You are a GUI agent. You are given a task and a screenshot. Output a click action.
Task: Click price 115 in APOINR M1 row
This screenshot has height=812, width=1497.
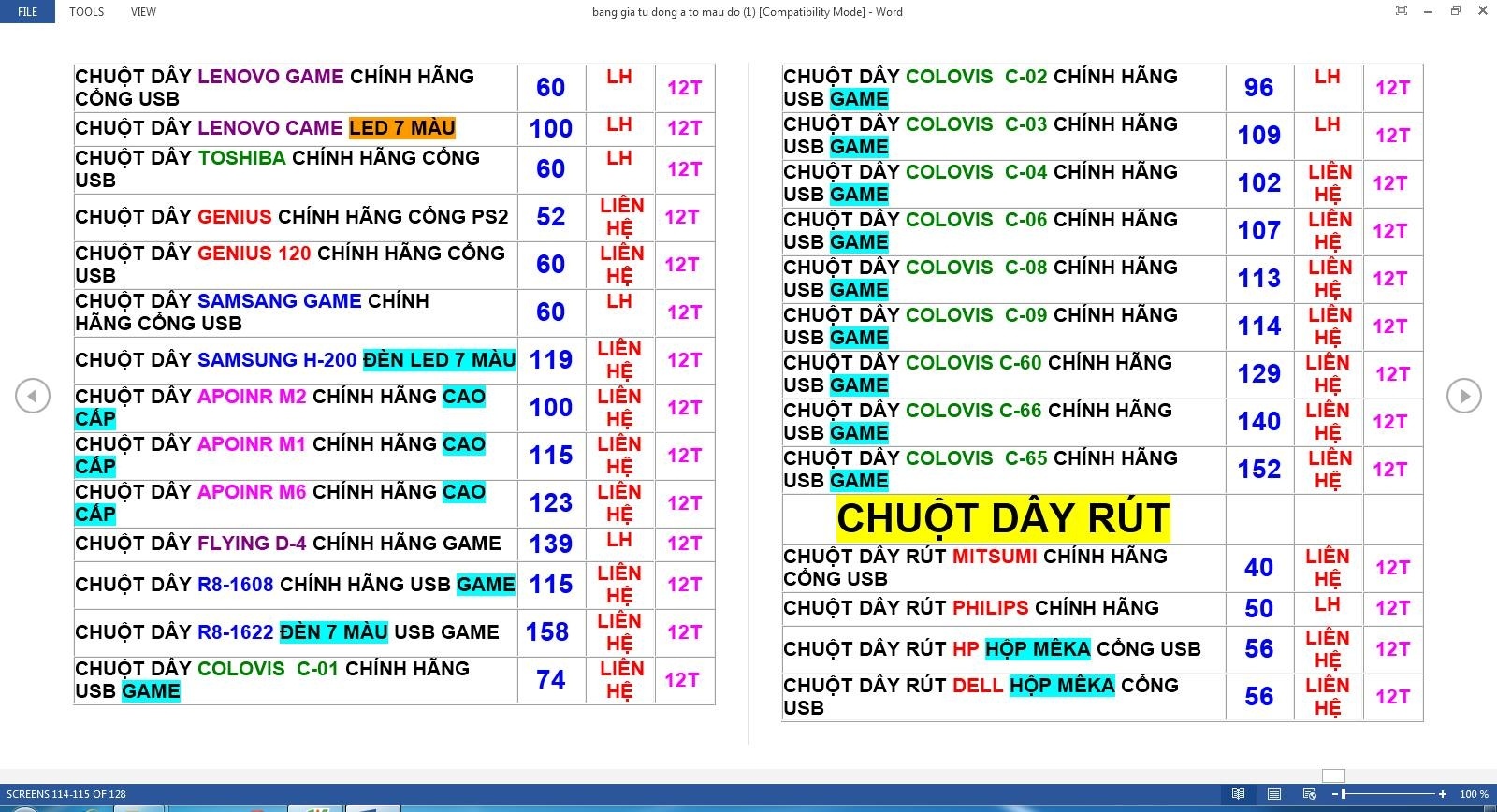pyautogui.click(x=551, y=456)
